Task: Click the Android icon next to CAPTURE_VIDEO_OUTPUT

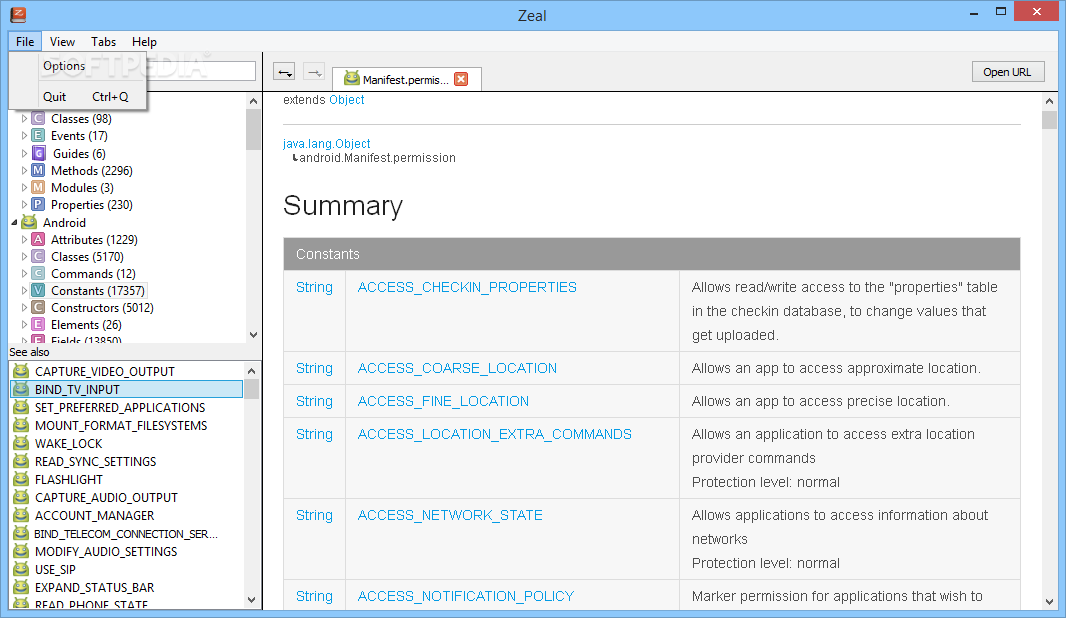Action: click(22, 371)
